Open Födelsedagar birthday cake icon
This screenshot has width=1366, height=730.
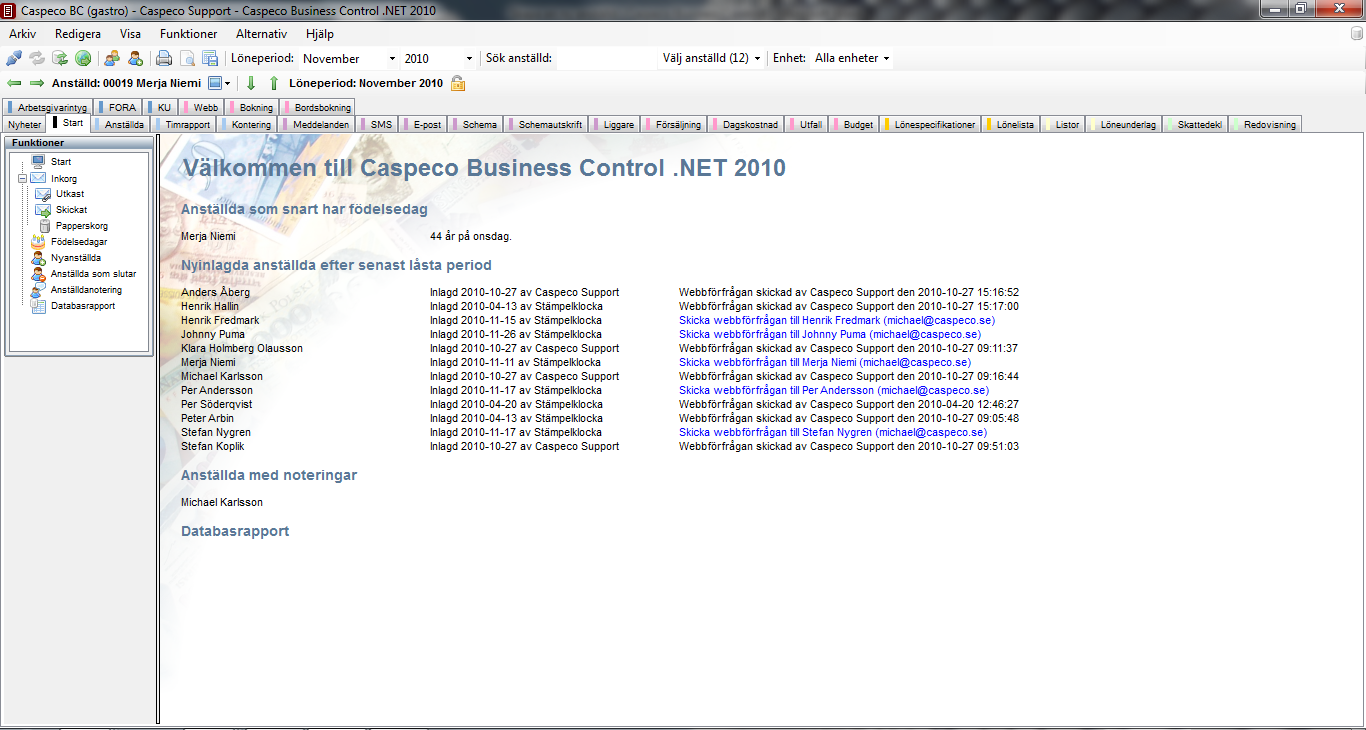(x=38, y=242)
